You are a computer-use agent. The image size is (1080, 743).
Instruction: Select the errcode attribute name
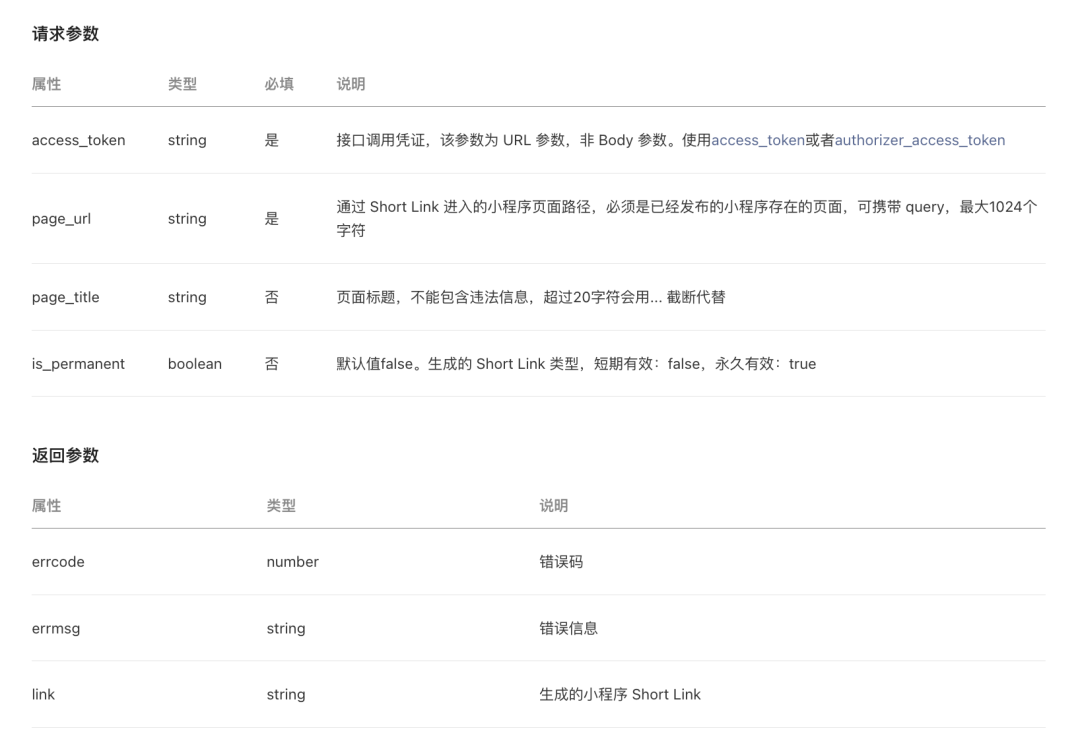click(58, 562)
